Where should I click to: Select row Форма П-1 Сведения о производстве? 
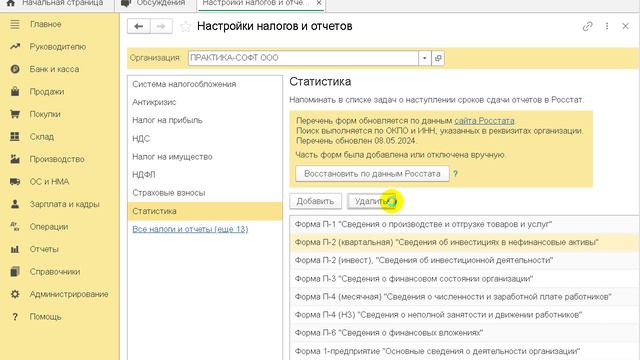pos(464,224)
